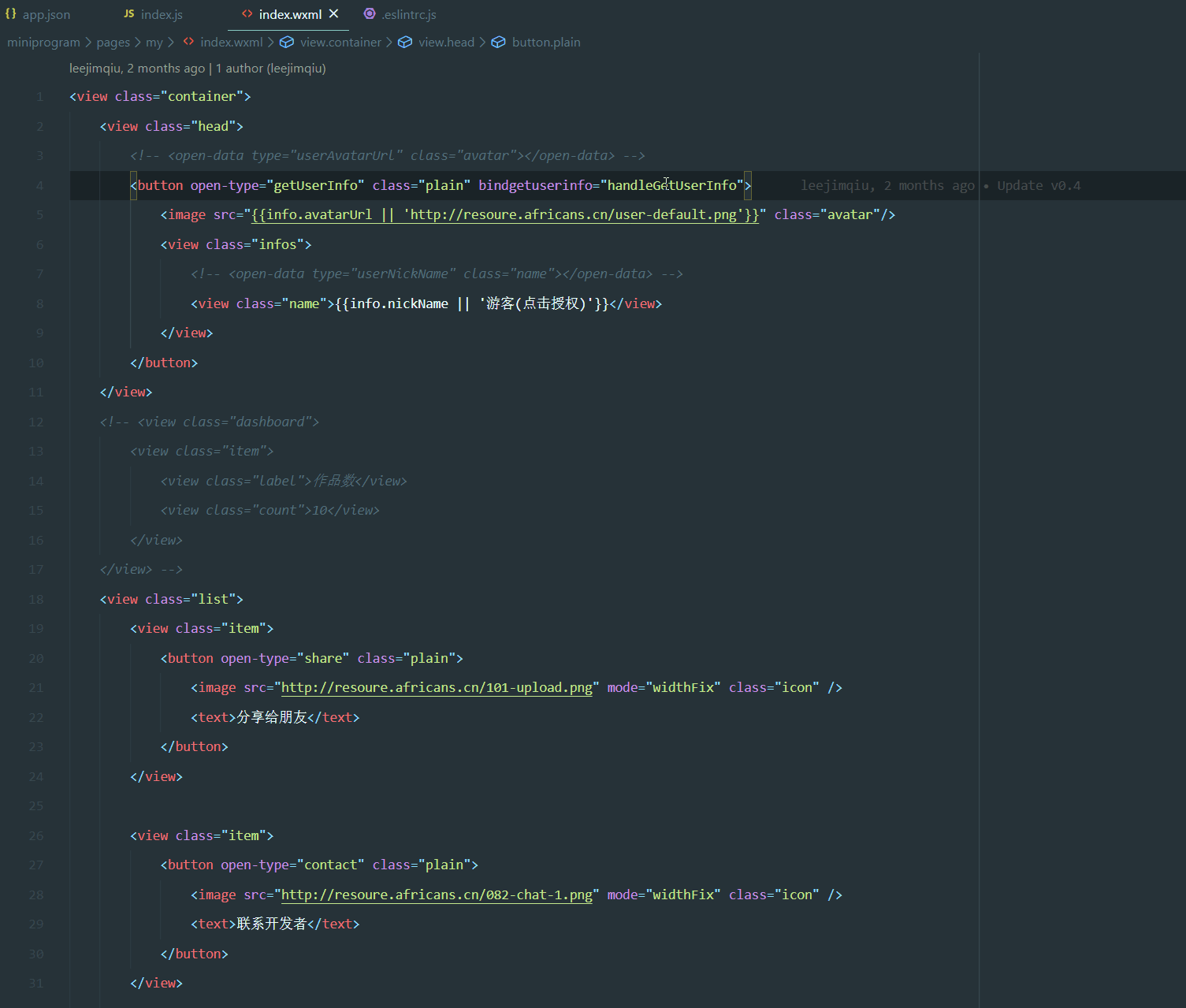Click the JS file icon of index.js
The image size is (1186, 1008).
point(129,13)
